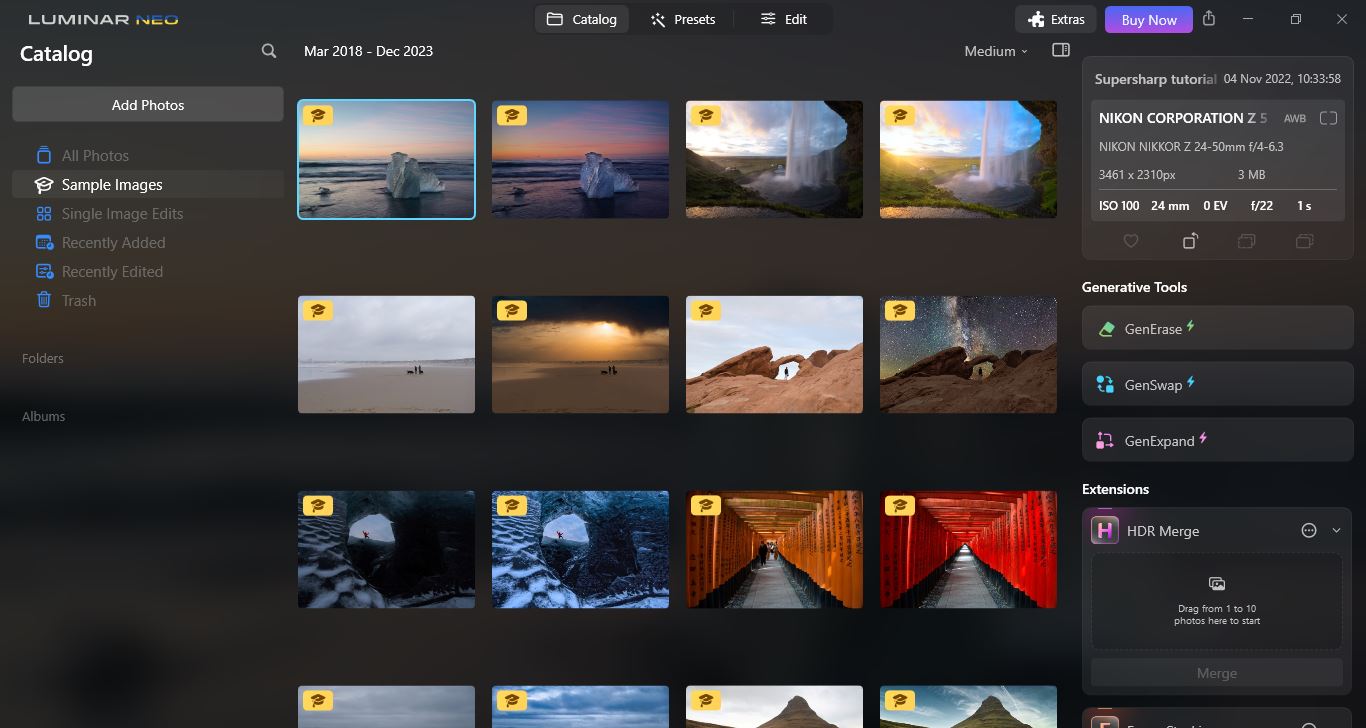
Task: Click the Add Photos button
Action: pos(148,105)
